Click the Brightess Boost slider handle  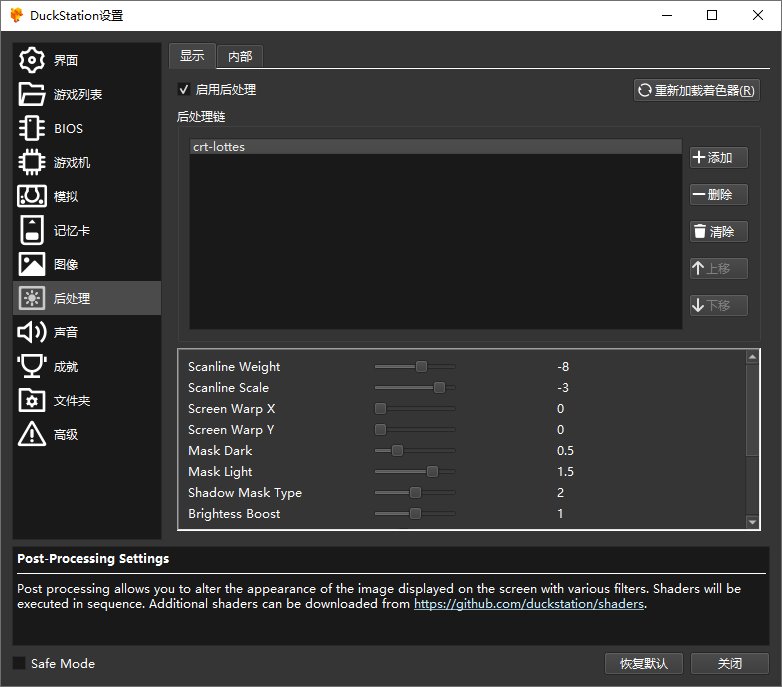click(415, 513)
